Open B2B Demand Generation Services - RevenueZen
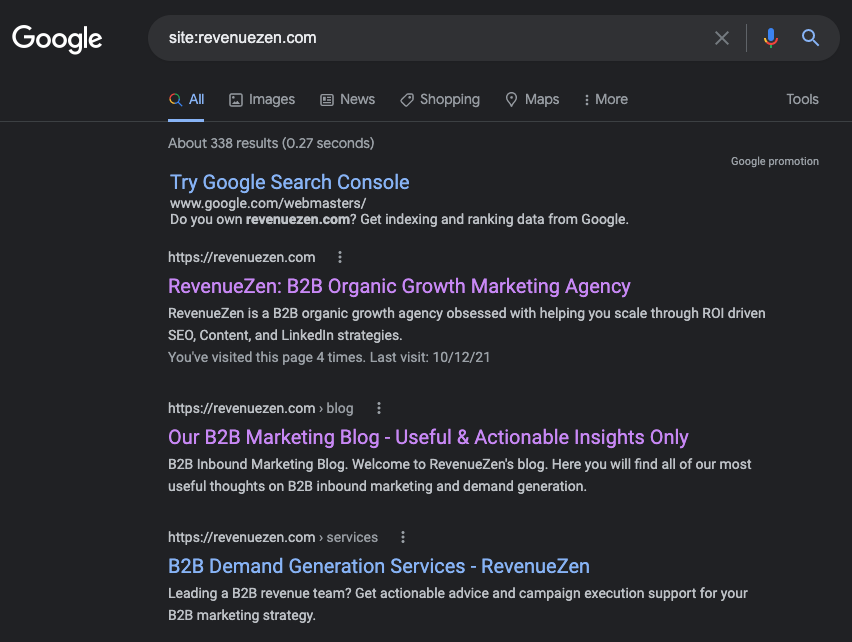The height and width of the screenshot is (642, 852). tap(379, 567)
